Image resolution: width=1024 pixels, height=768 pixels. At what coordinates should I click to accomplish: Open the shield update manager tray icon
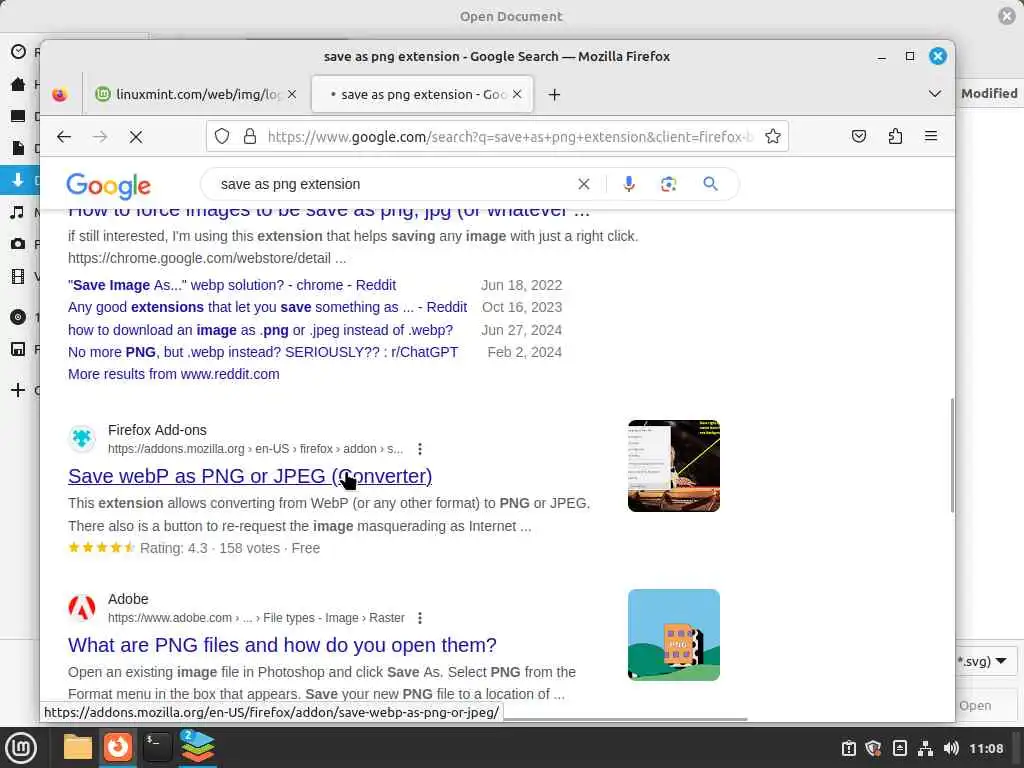(873, 748)
